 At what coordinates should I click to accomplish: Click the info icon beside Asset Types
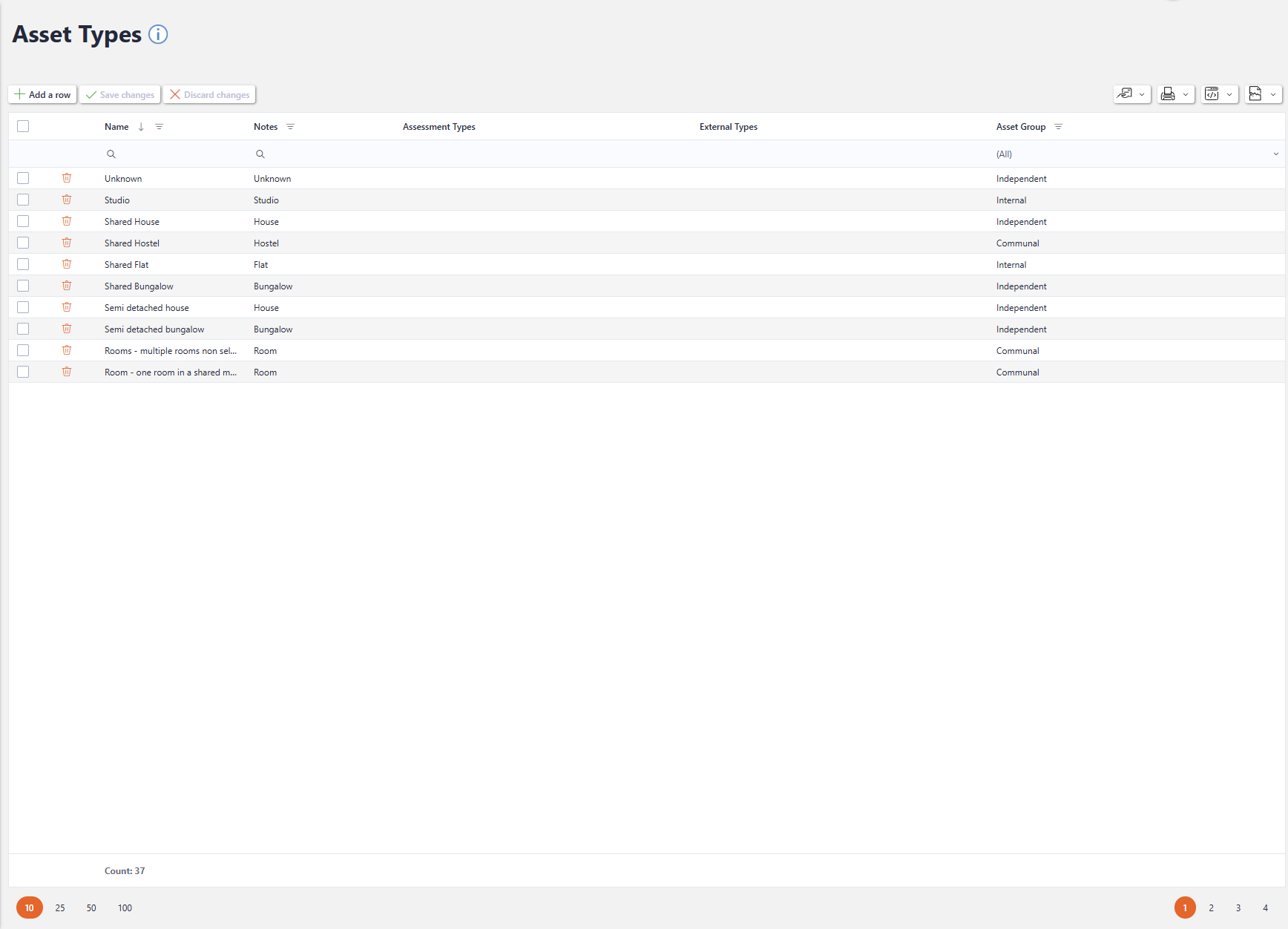[x=158, y=34]
